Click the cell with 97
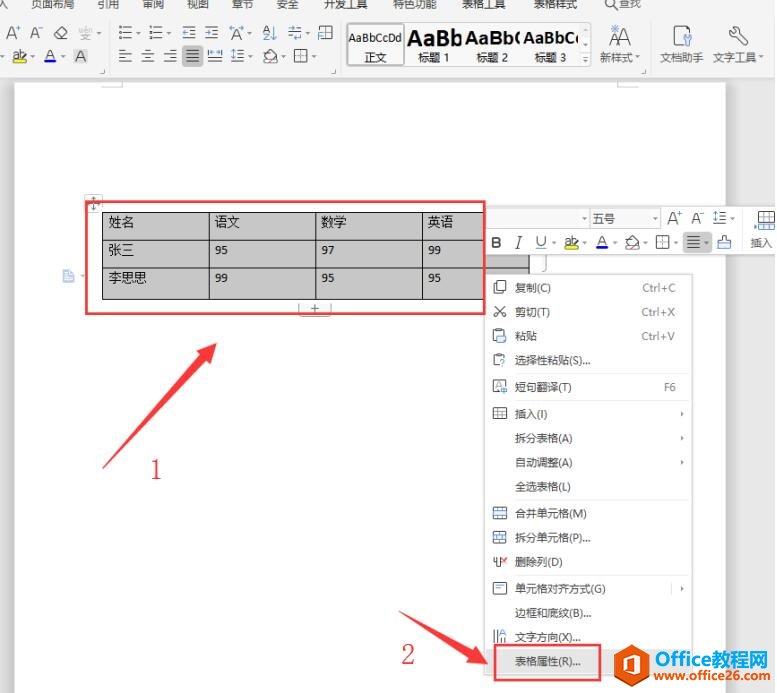 [x=369, y=254]
